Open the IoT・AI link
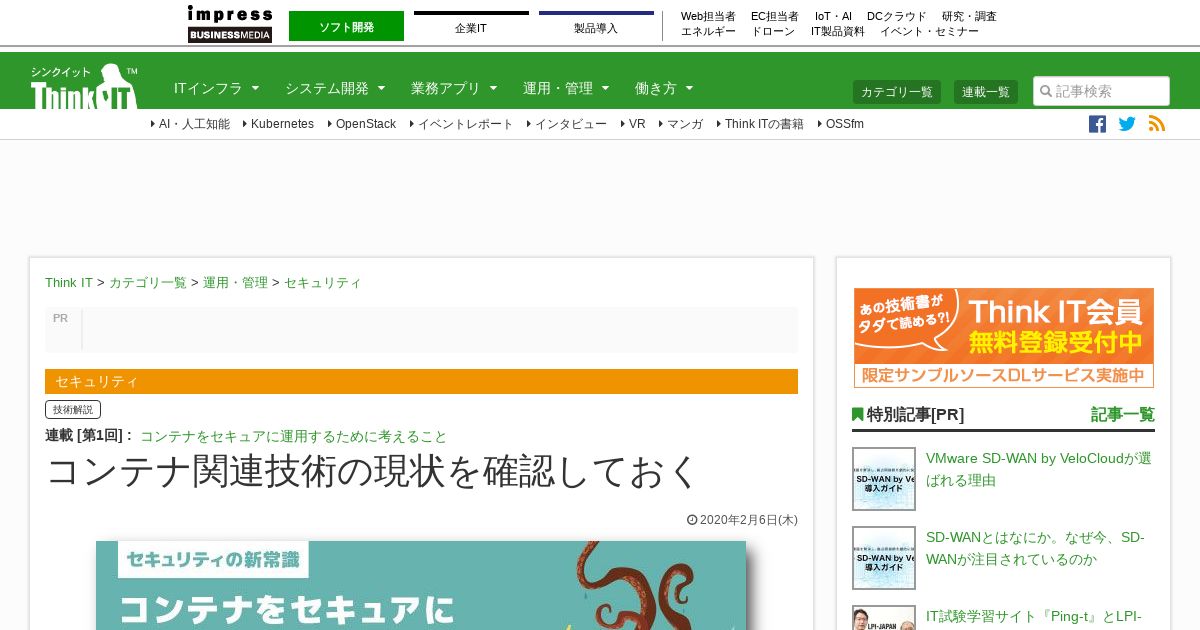The width and height of the screenshot is (1200, 630). [833, 16]
